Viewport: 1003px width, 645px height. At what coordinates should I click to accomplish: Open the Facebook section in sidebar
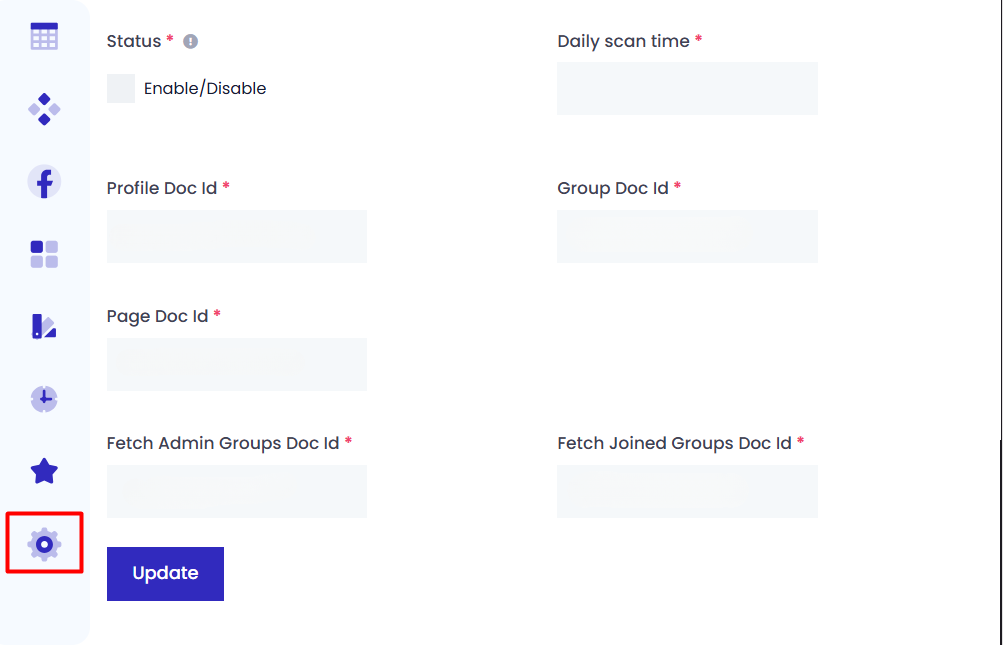point(44,181)
